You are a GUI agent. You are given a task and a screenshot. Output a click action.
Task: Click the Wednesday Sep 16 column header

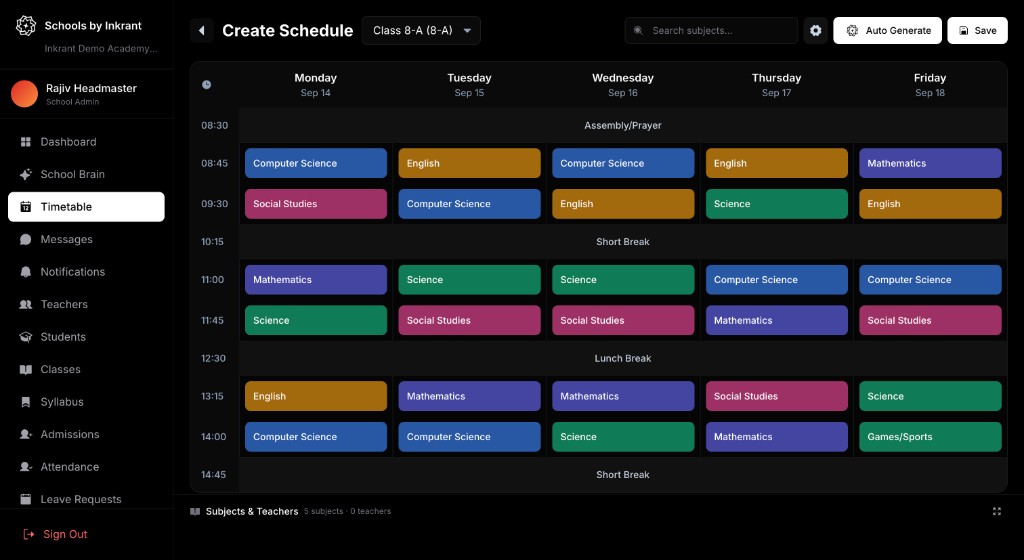click(623, 85)
